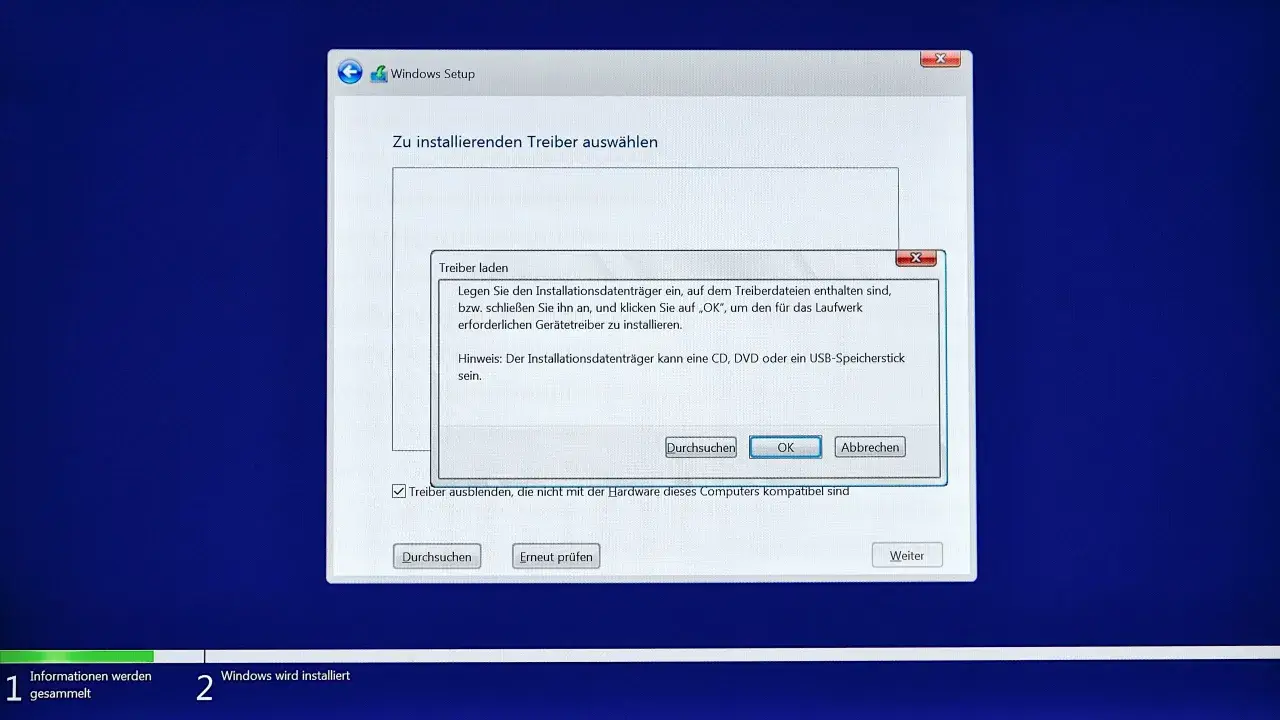The width and height of the screenshot is (1280, 720).
Task: Click the Legen Sie den Installationsdatenträger instruction text
Action: tap(674, 308)
